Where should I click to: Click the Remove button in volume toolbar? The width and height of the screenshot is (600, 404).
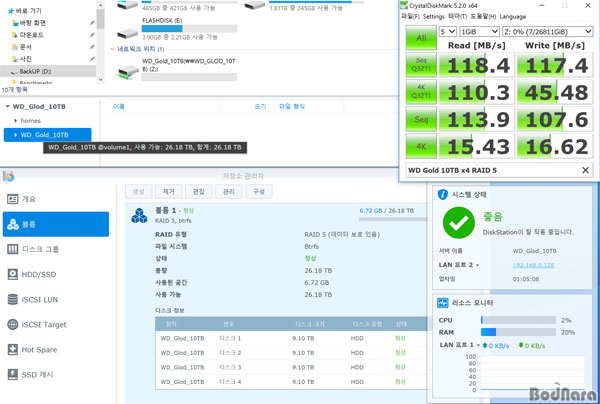(x=168, y=192)
